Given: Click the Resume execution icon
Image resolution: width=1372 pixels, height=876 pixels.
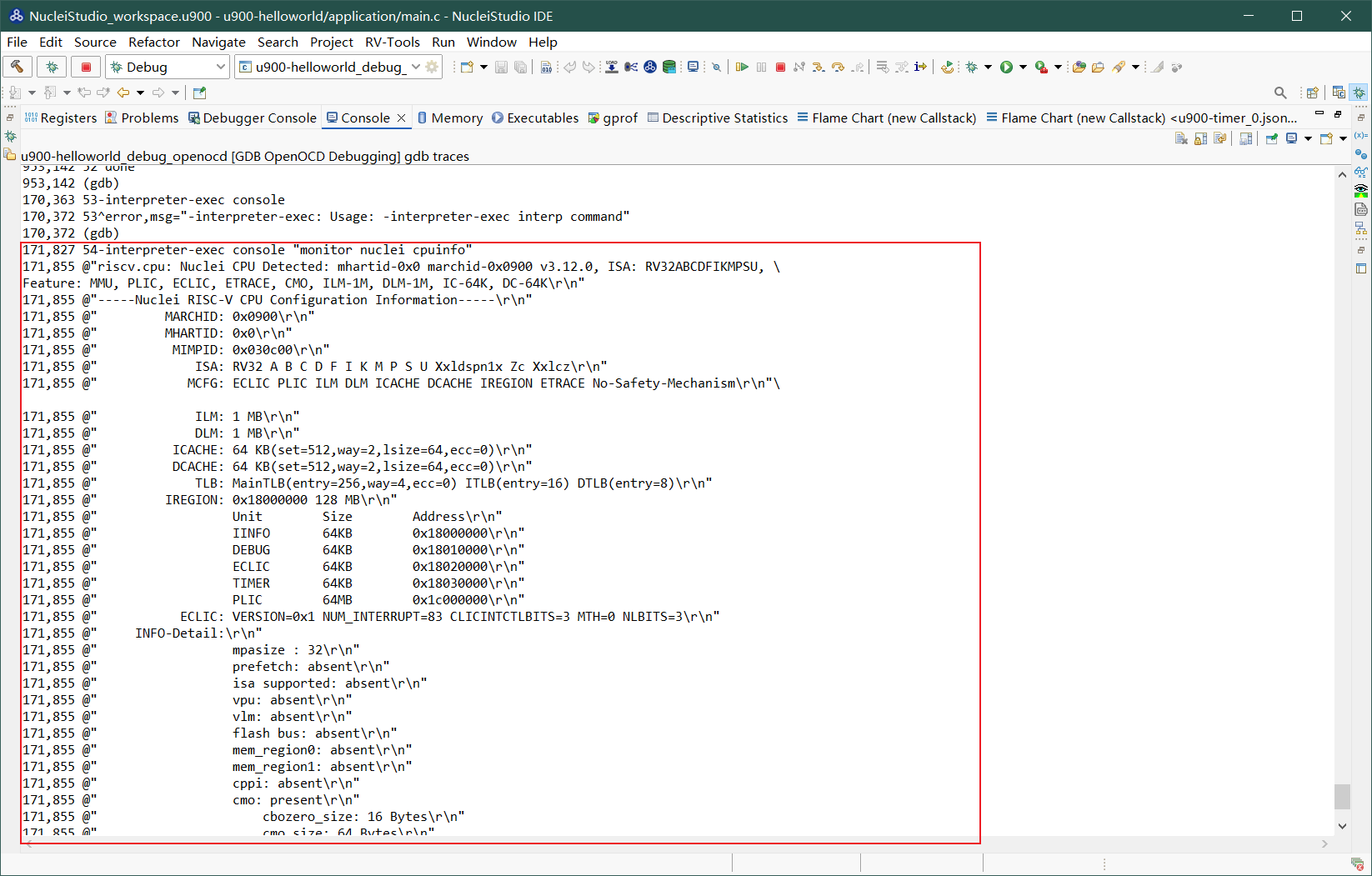Looking at the screenshot, I should 742,67.
